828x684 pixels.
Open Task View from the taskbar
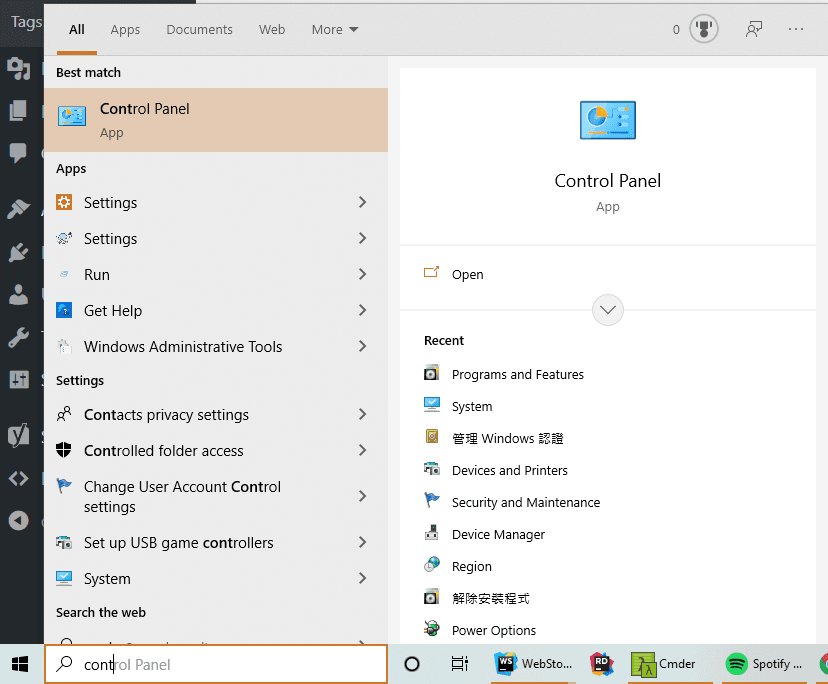point(459,664)
